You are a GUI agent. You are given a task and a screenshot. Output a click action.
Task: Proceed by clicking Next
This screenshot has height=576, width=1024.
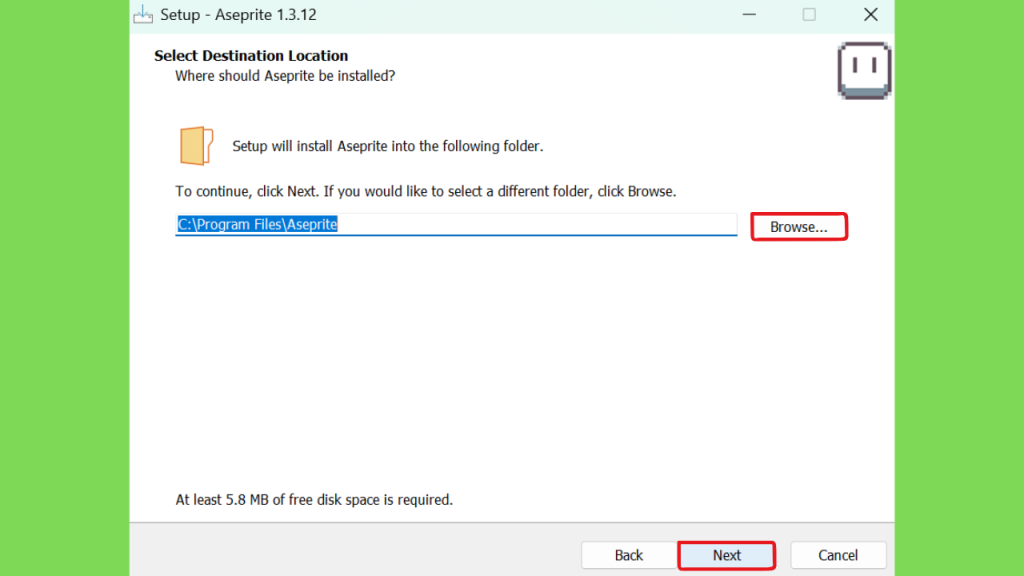[x=727, y=555]
